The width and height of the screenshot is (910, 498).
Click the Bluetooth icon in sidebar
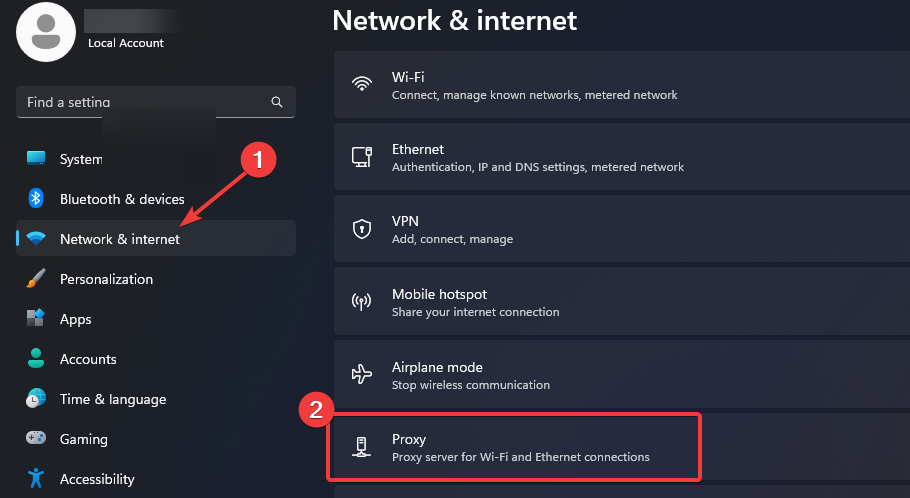[x=36, y=199]
